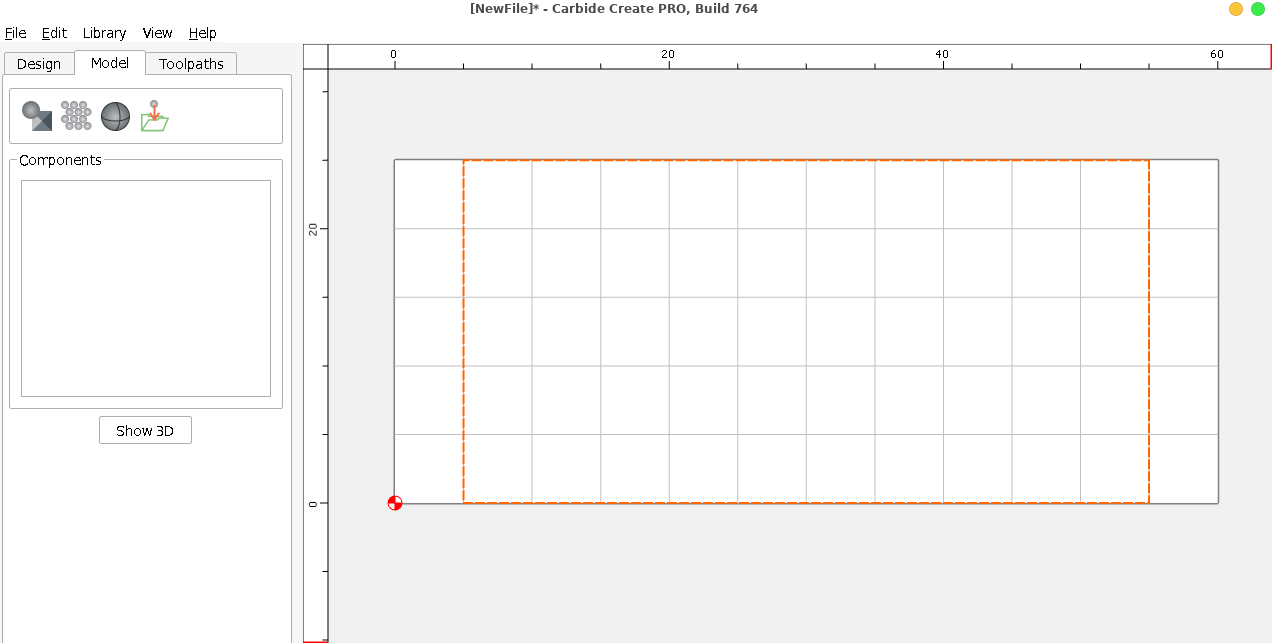Viewport: 1272px width, 643px height.
Task: Open the File menu
Action: [16, 33]
